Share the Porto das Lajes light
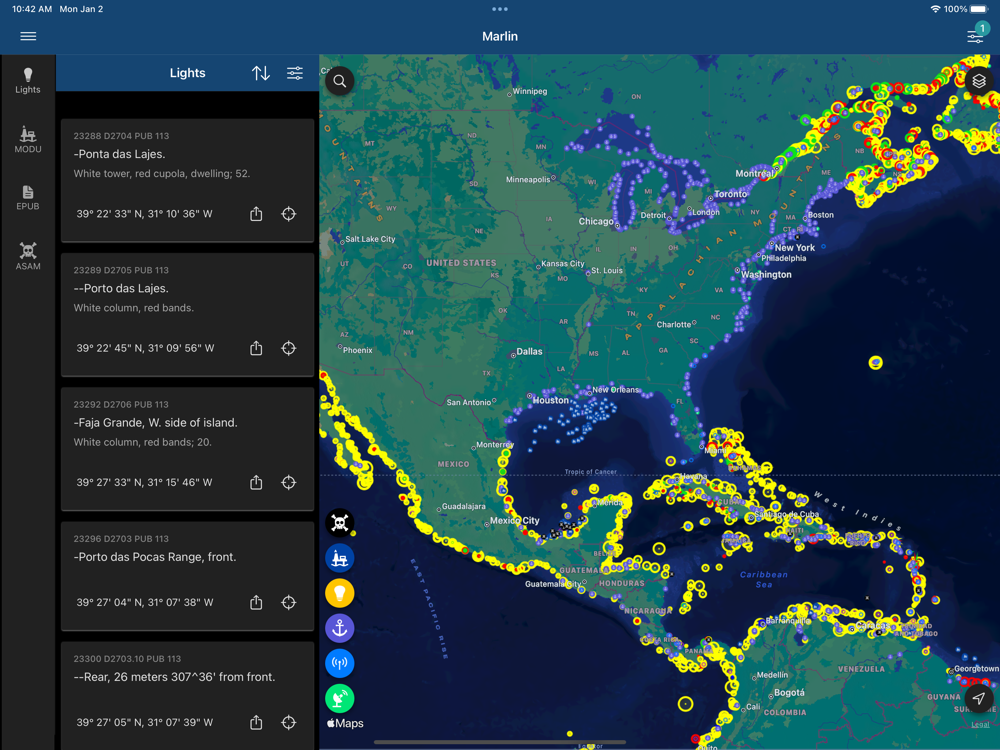The width and height of the screenshot is (1000, 750). tap(256, 348)
